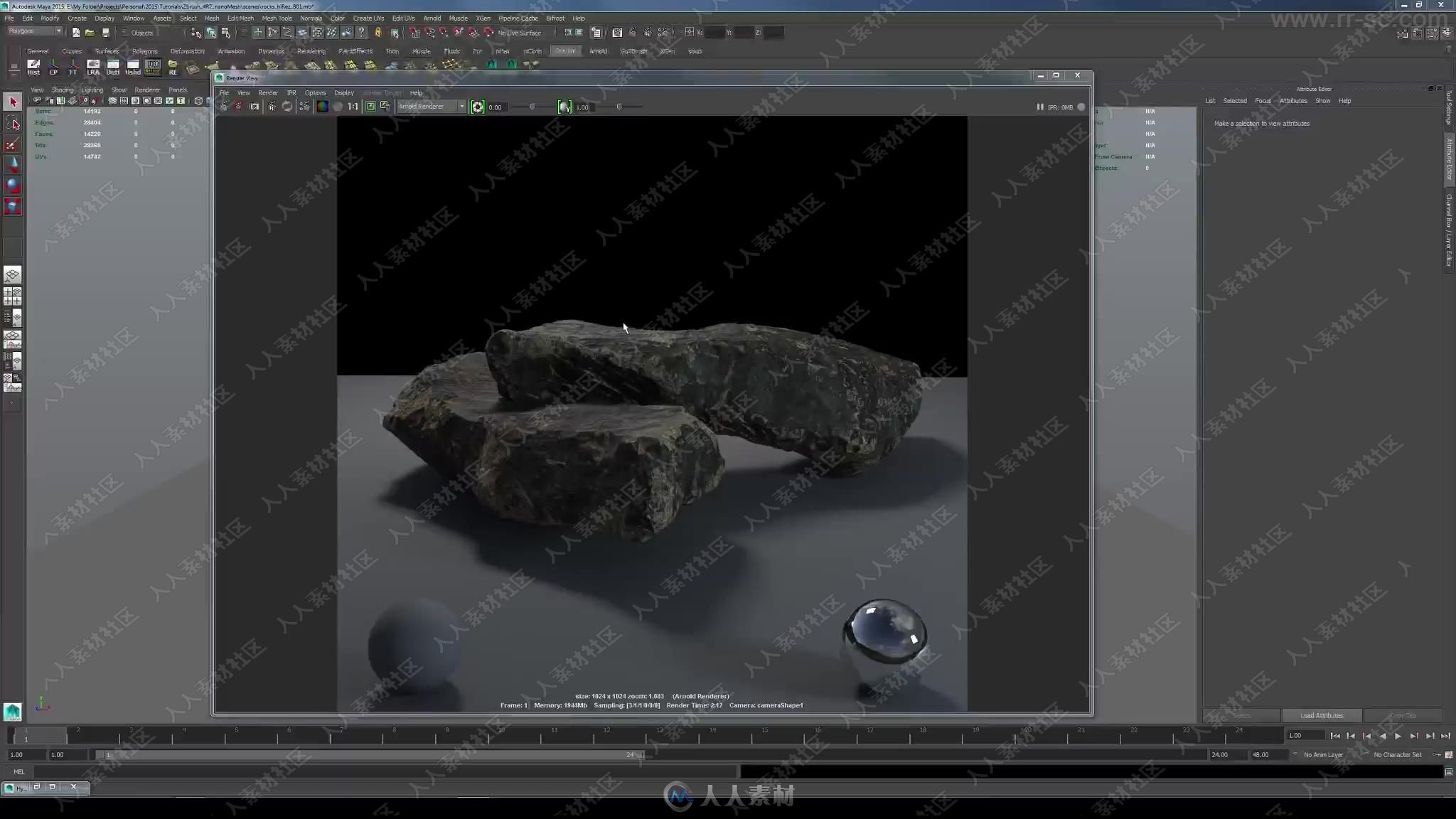Open the Polygons menu set dropdown

[35, 31]
